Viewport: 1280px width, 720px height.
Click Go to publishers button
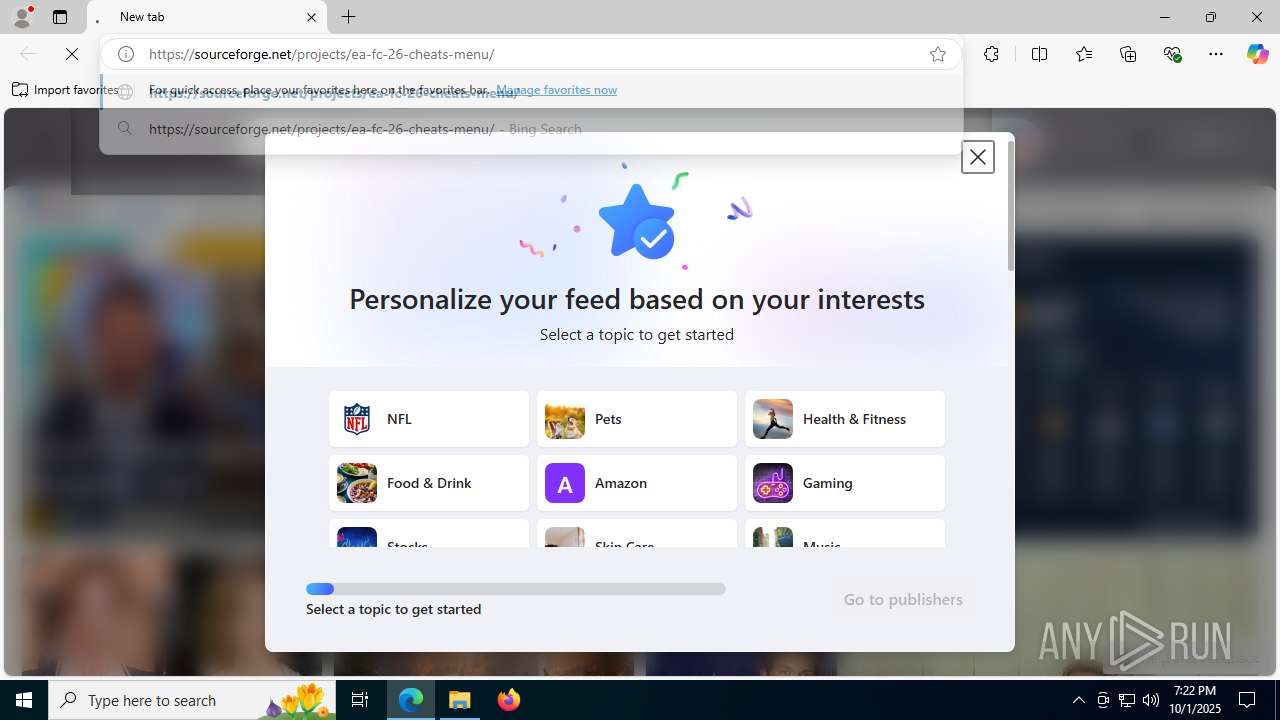(x=903, y=600)
